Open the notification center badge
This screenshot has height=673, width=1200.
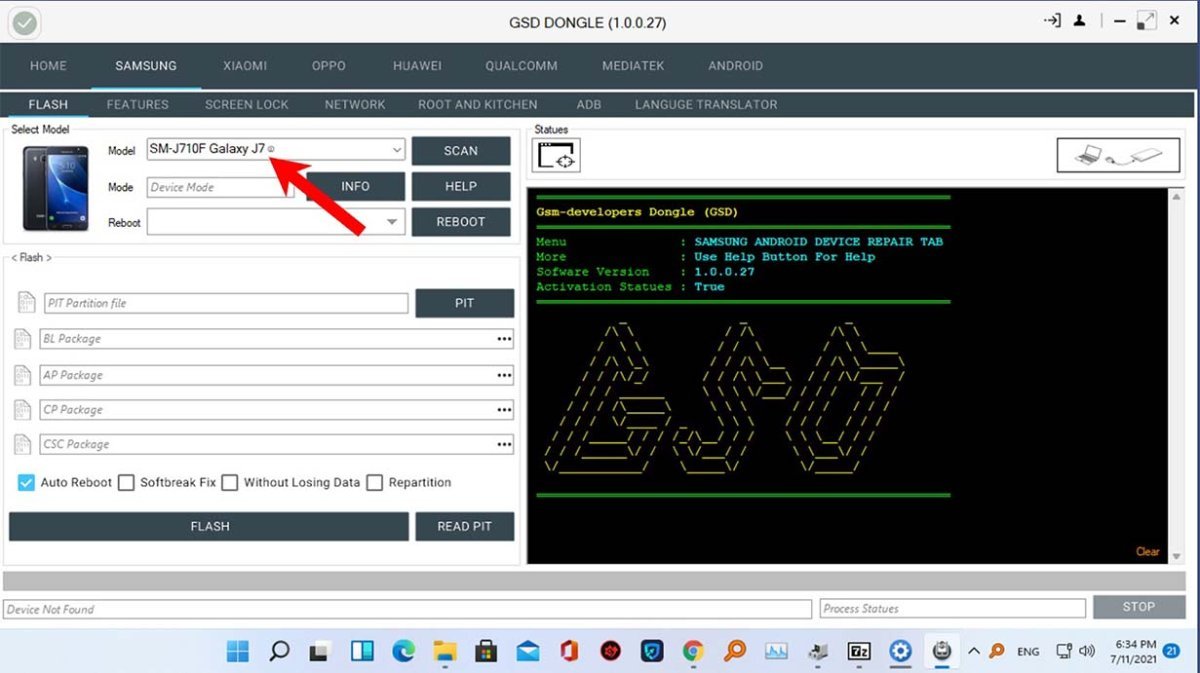point(1171,651)
